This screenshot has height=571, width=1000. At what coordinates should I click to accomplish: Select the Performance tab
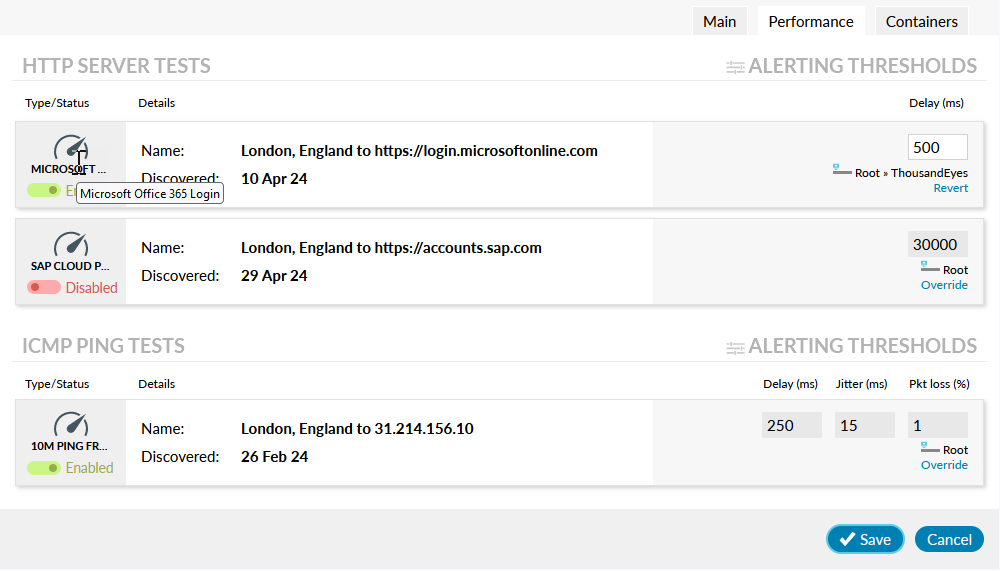[811, 21]
